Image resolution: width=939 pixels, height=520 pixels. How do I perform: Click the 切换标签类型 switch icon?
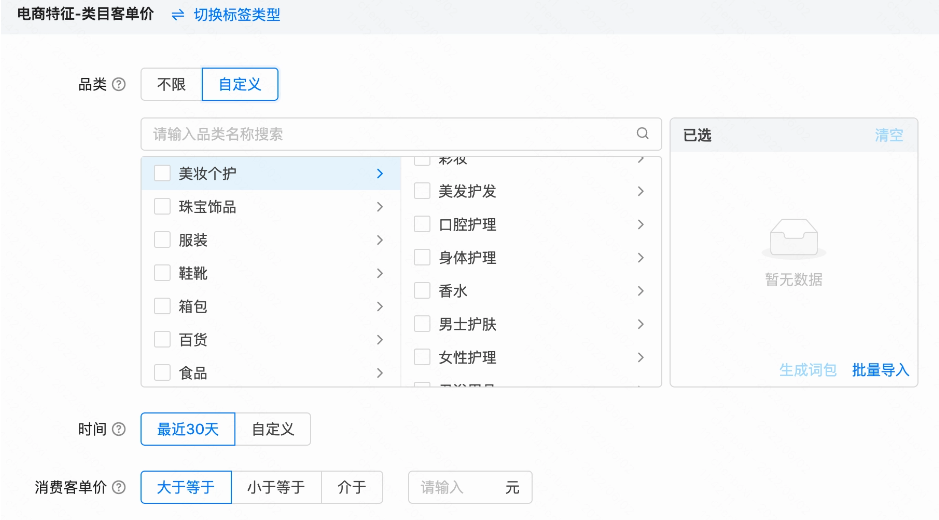[x=178, y=15]
